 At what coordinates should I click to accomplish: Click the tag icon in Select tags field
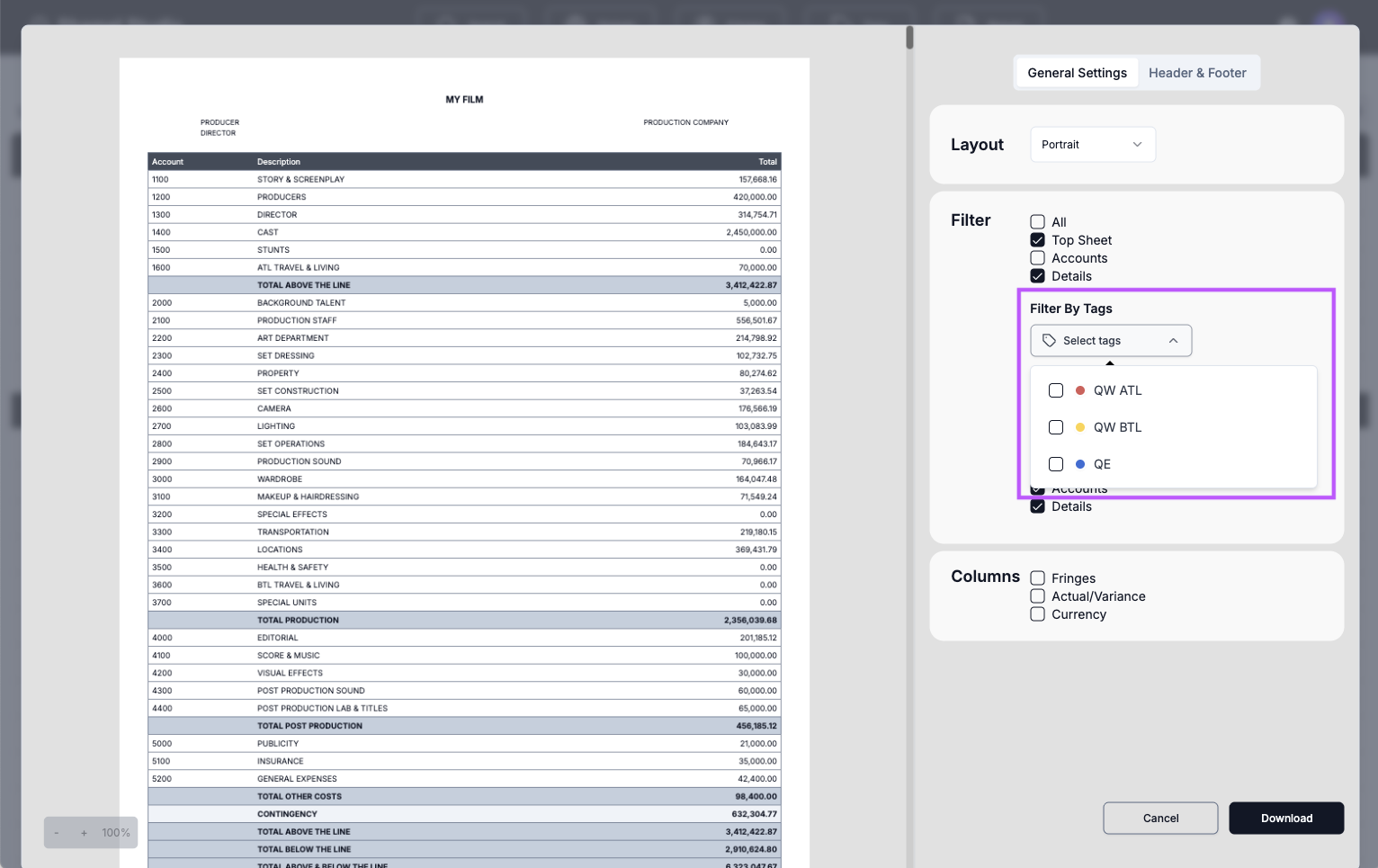(1049, 340)
